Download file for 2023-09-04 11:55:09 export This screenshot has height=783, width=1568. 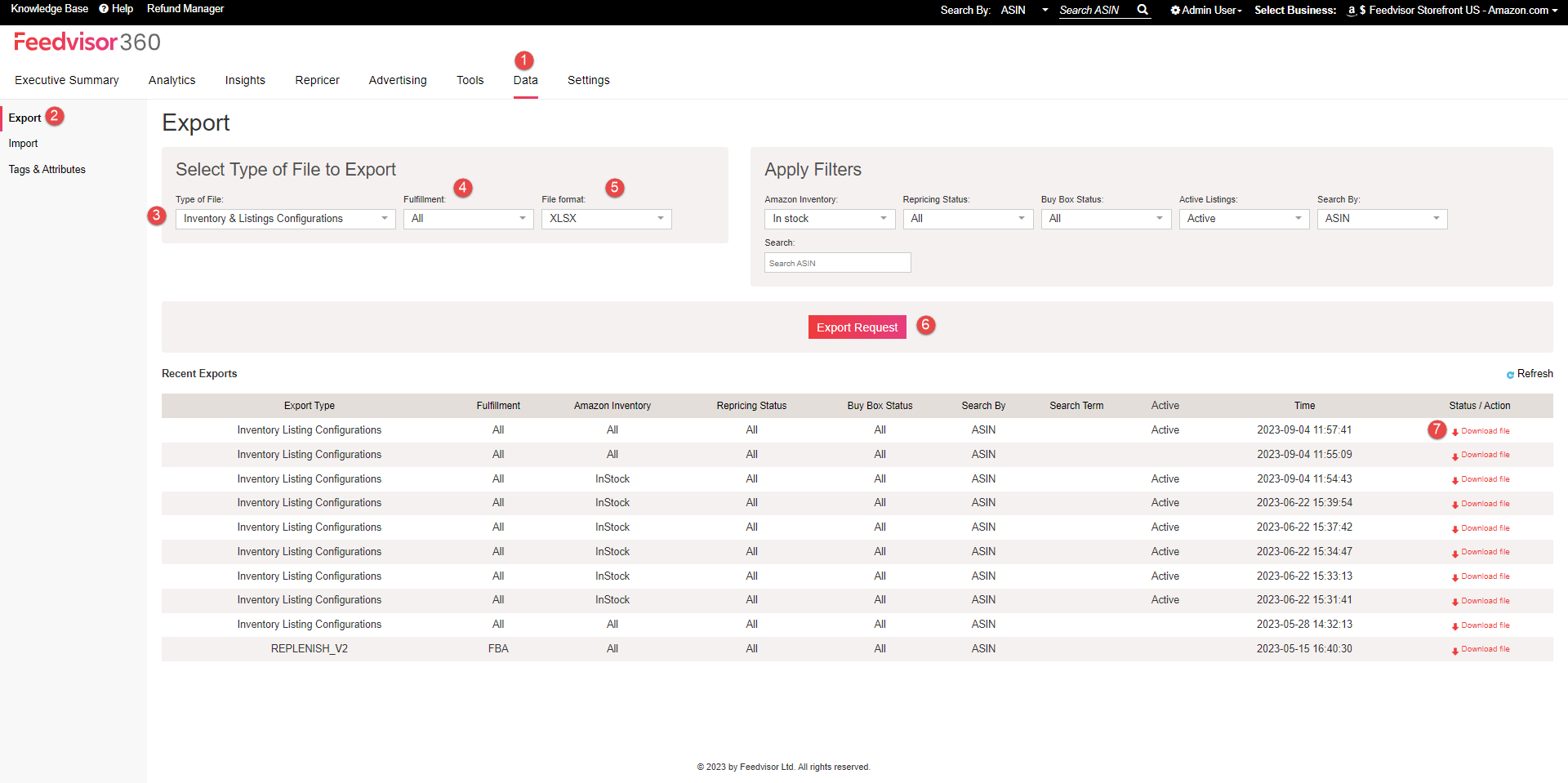coord(1481,455)
